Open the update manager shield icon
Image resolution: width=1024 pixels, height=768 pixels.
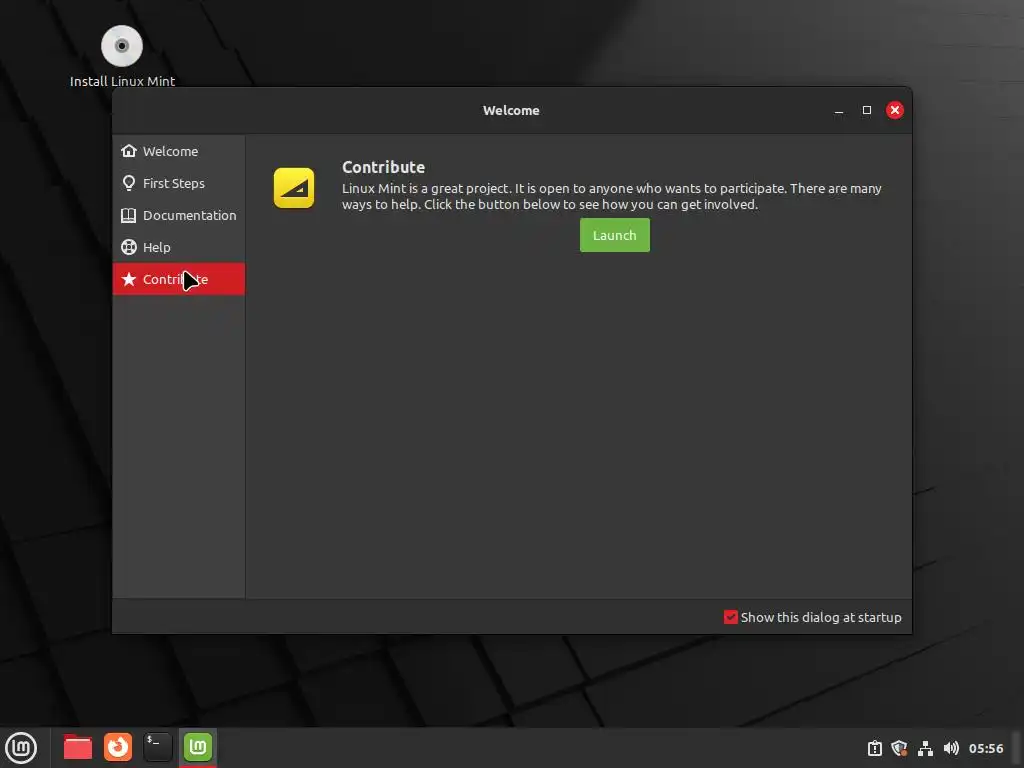(899, 748)
